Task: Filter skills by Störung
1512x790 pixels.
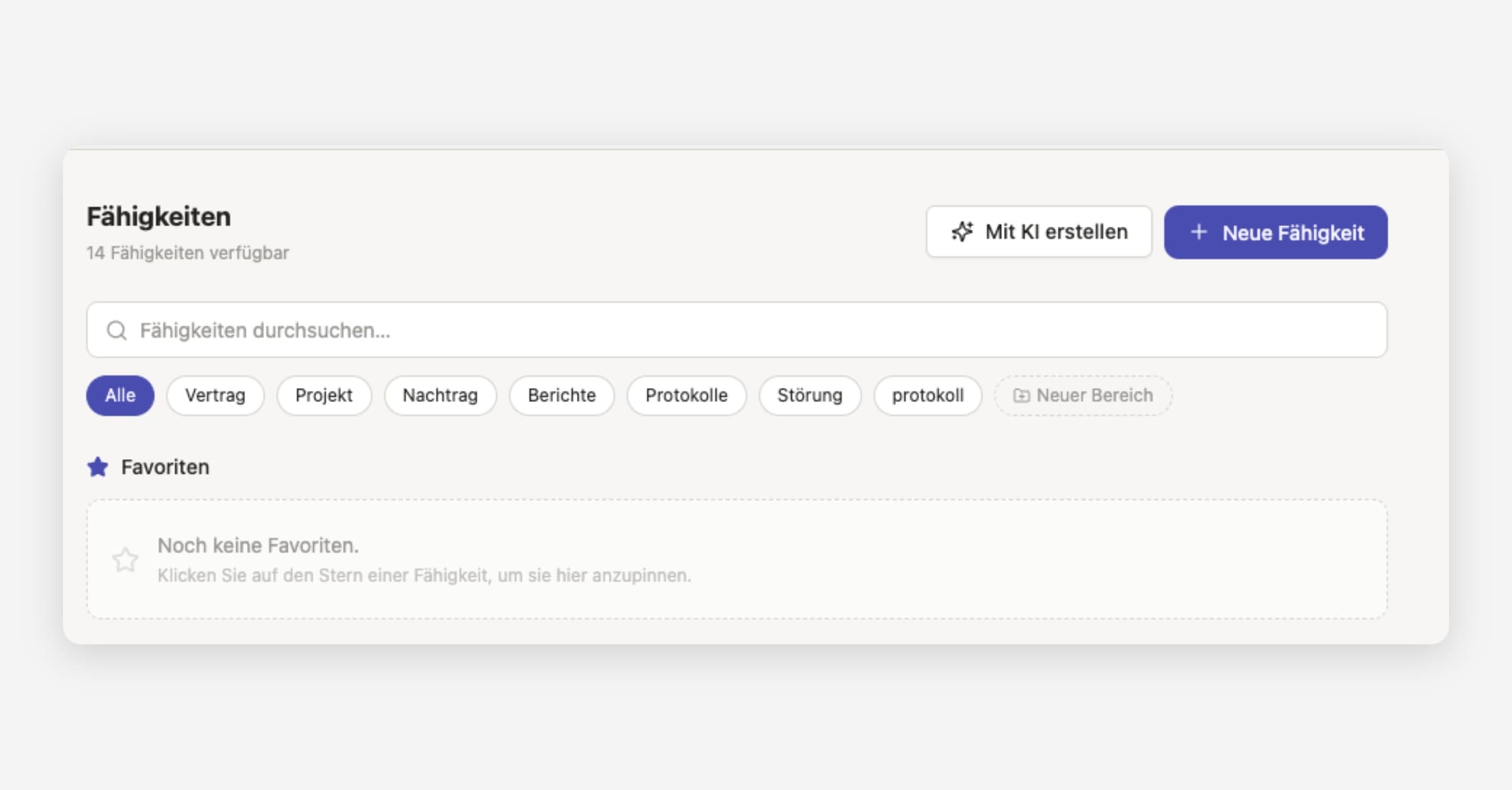Action: click(810, 396)
